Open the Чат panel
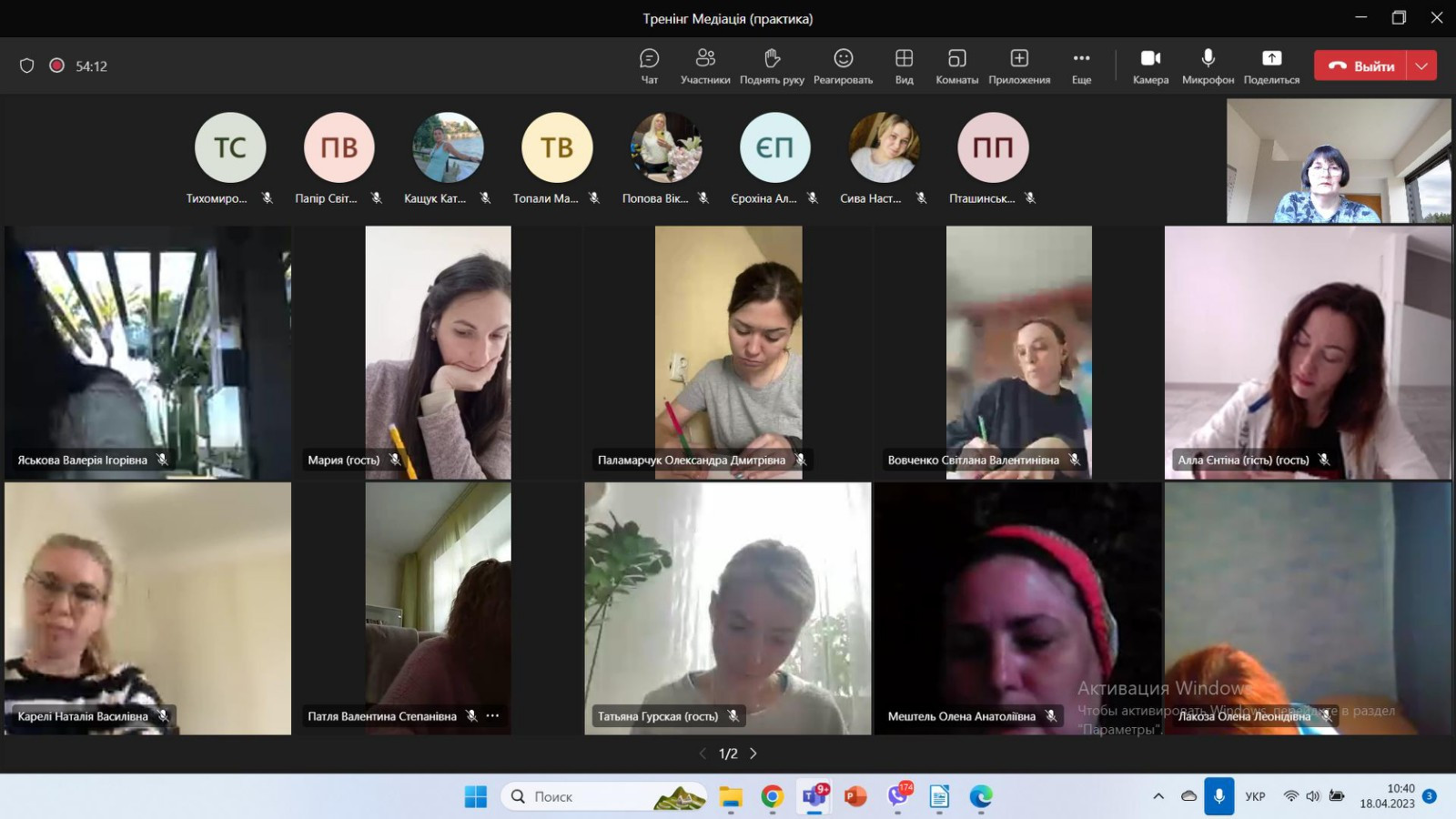Screen dimensions: 1456x819 click(649, 66)
